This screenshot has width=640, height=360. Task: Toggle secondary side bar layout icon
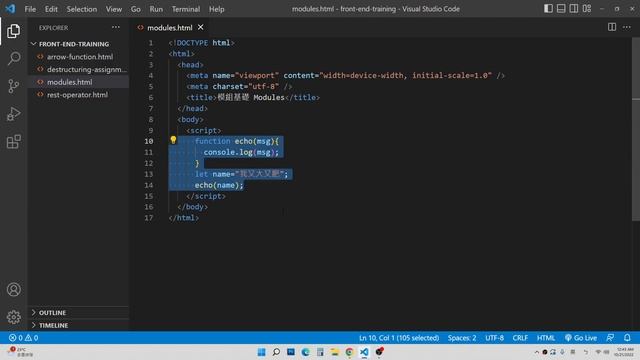coord(574,9)
